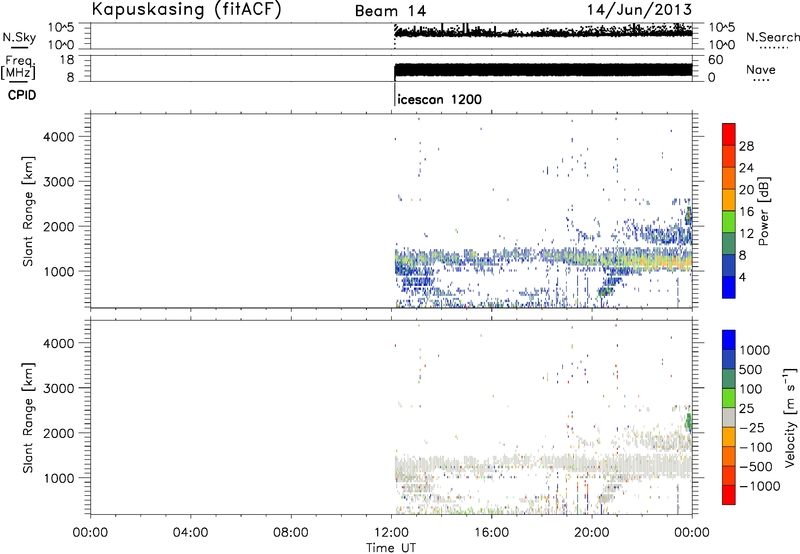Screen dimensions: 800x554
Task: Click the -100 tick on Velocity colorbar
Action: tap(756, 447)
